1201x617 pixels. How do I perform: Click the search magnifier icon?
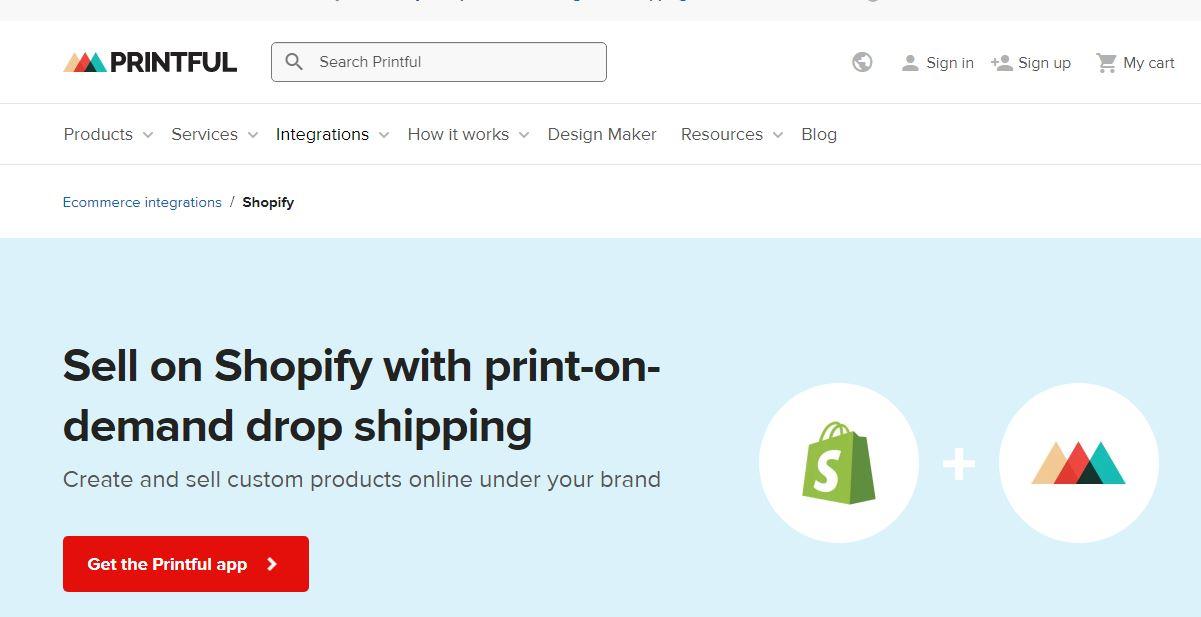tap(294, 62)
